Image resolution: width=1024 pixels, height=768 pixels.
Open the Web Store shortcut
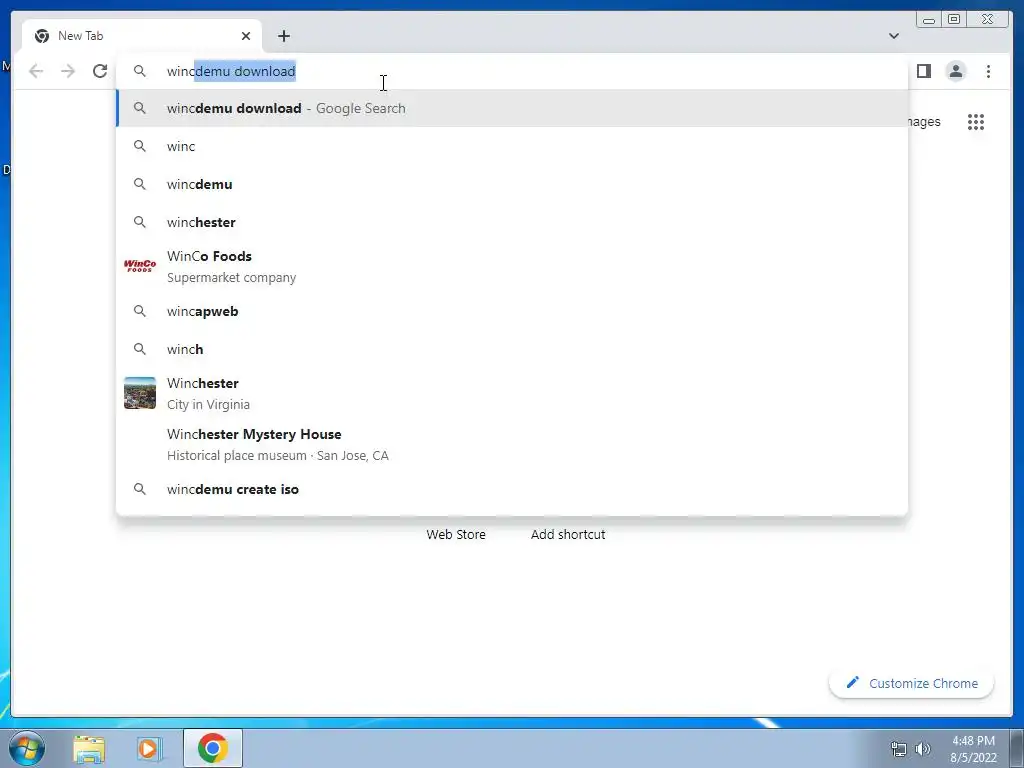pos(456,534)
